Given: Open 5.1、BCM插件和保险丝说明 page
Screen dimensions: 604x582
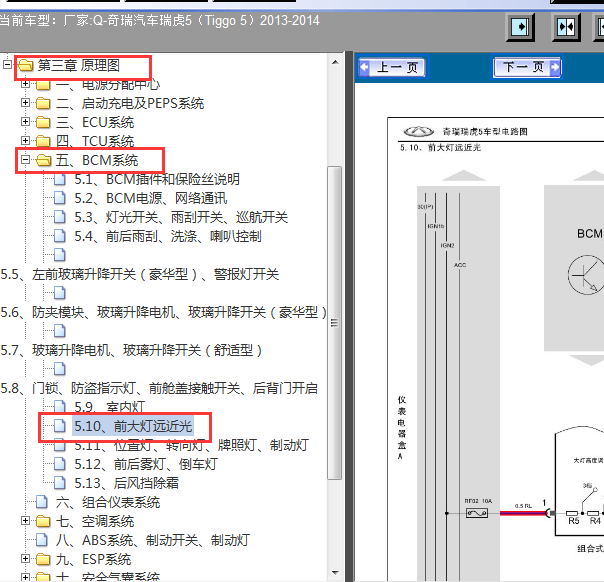Looking at the screenshot, I should coord(157,179).
